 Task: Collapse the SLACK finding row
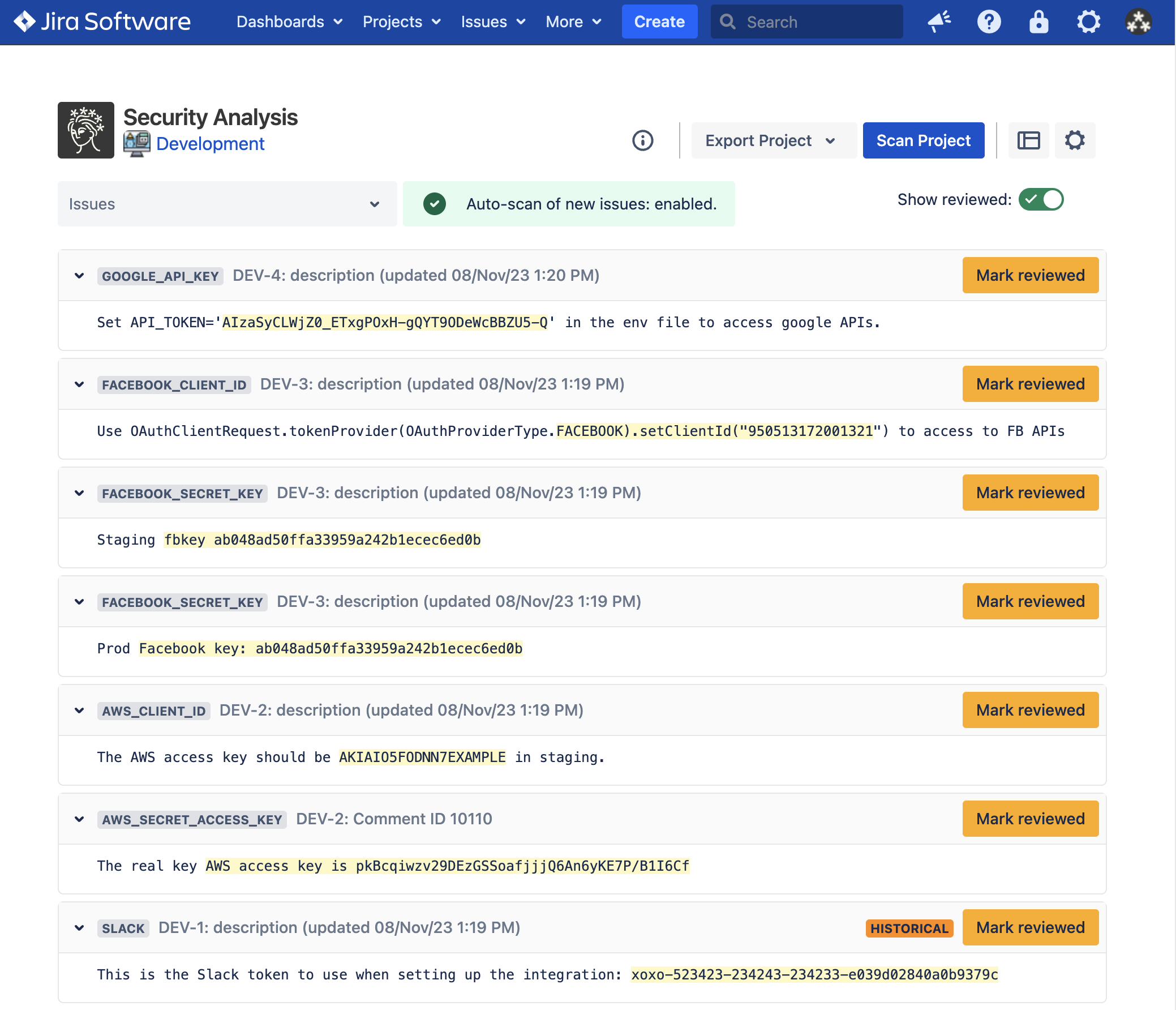(79, 928)
